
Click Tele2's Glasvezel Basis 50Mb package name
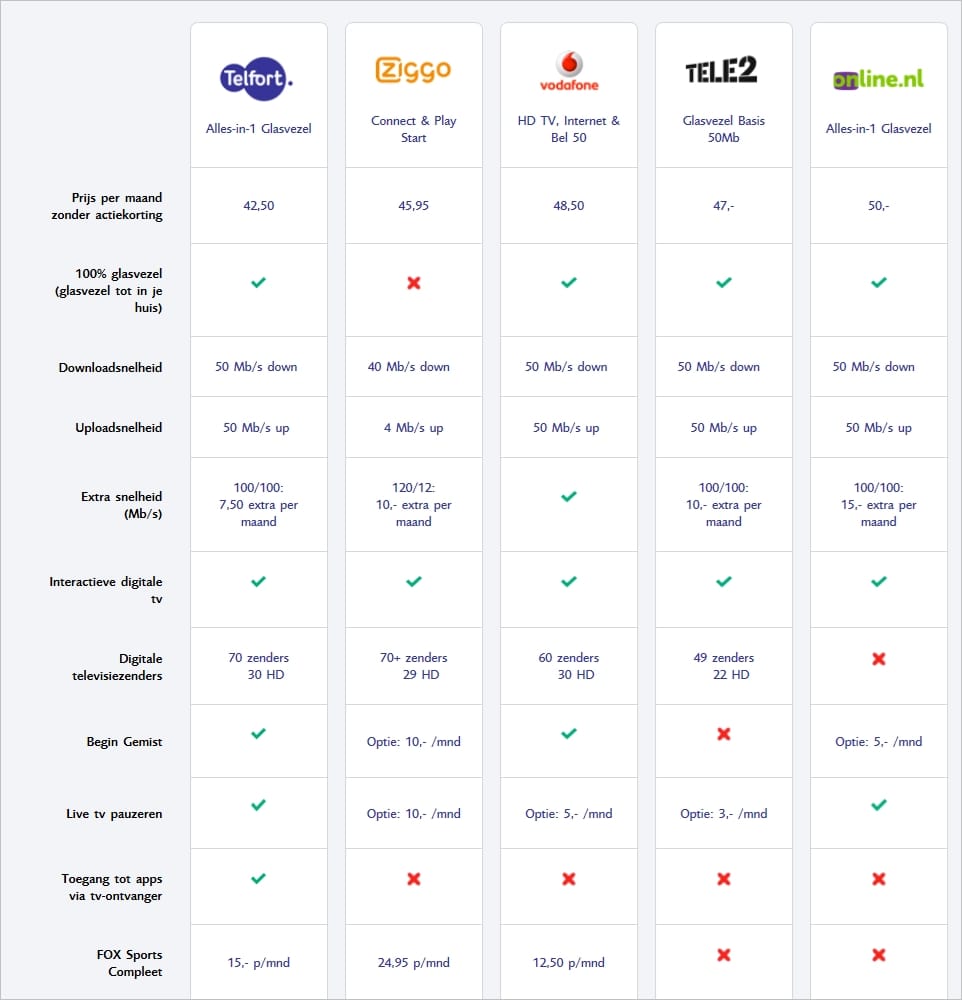pyautogui.click(x=723, y=129)
